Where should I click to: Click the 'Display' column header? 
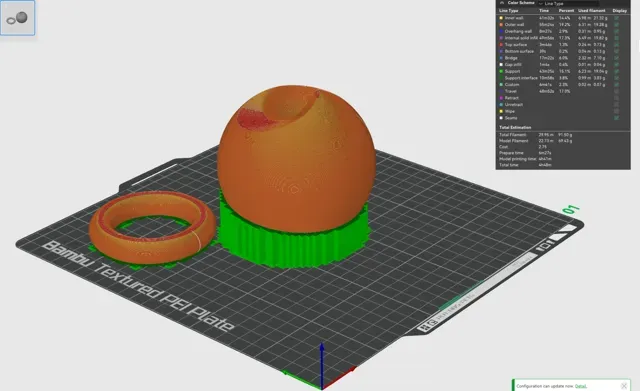tap(620, 11)
